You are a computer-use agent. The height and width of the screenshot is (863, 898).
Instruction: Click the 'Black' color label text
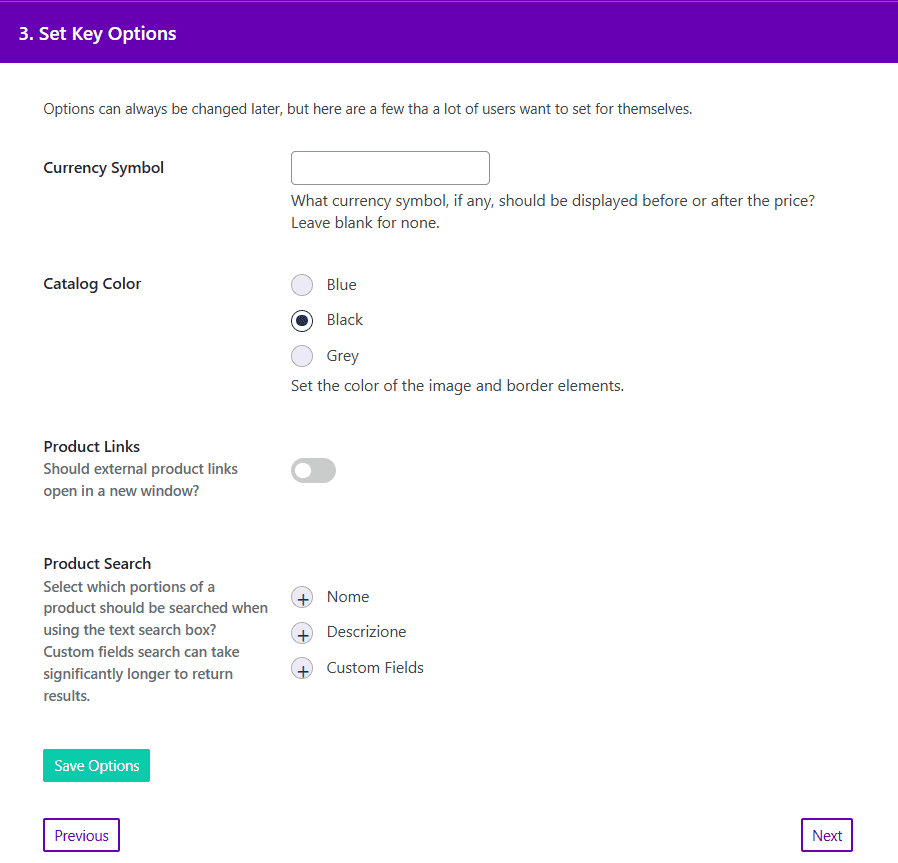pos(345,320)
